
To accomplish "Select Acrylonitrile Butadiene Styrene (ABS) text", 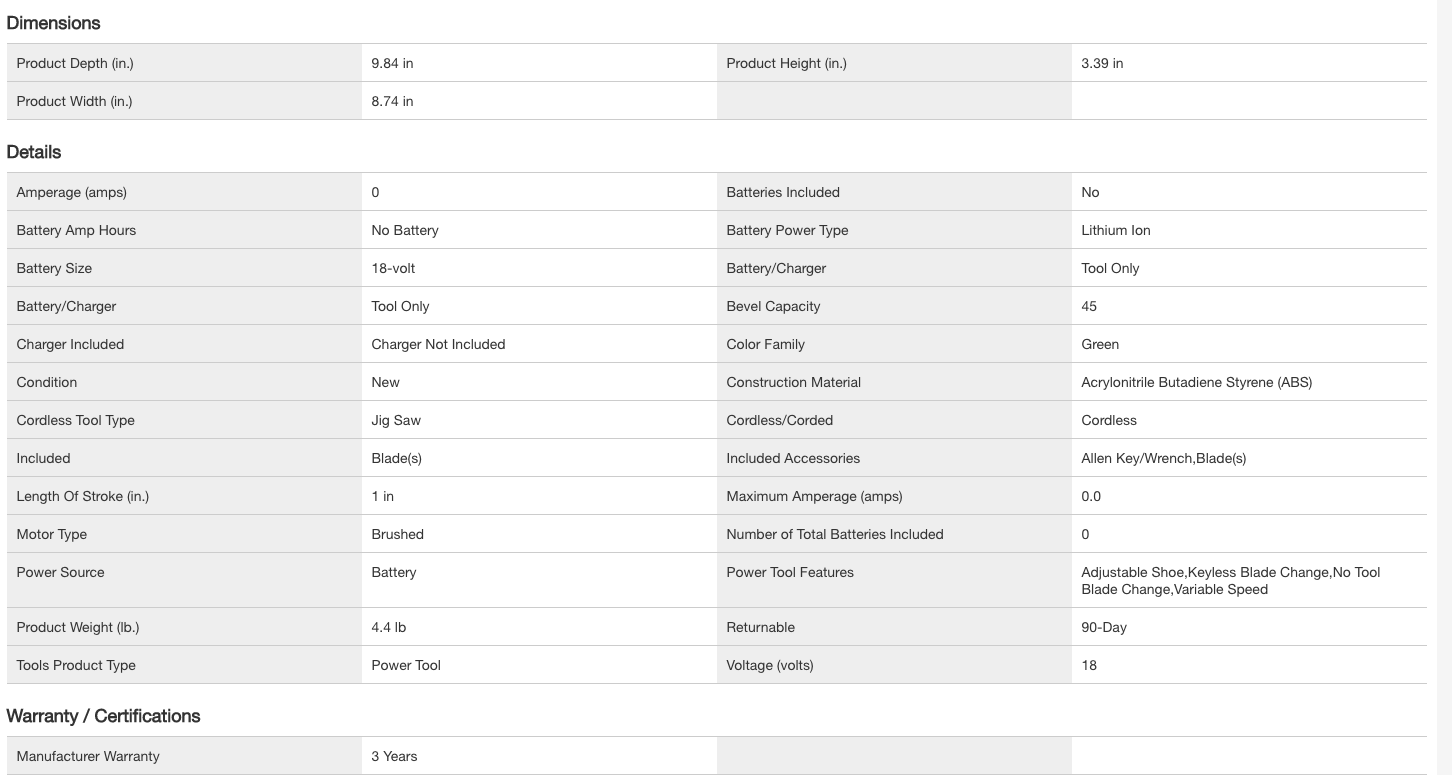I will point(1196,382).
